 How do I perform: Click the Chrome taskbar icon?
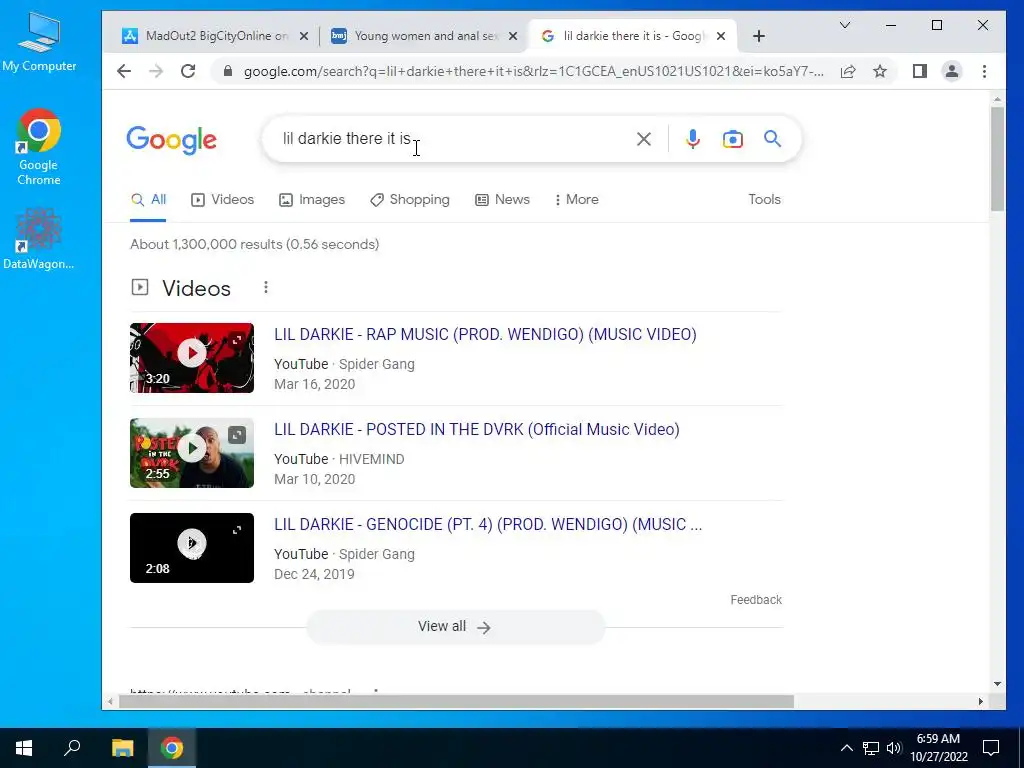[172, 748]
